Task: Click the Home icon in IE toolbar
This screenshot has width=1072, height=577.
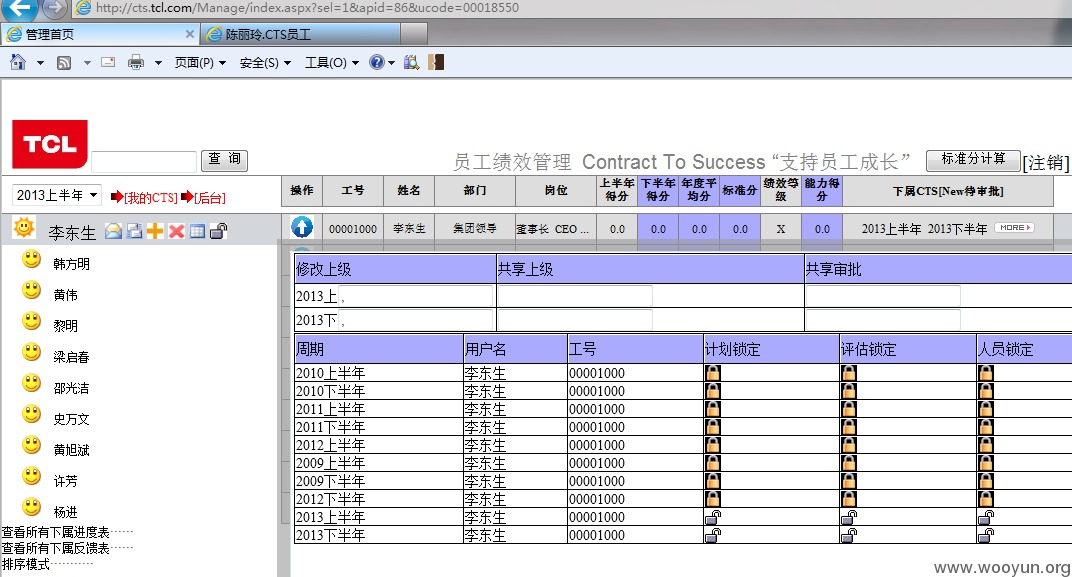Action: [18, 62]
